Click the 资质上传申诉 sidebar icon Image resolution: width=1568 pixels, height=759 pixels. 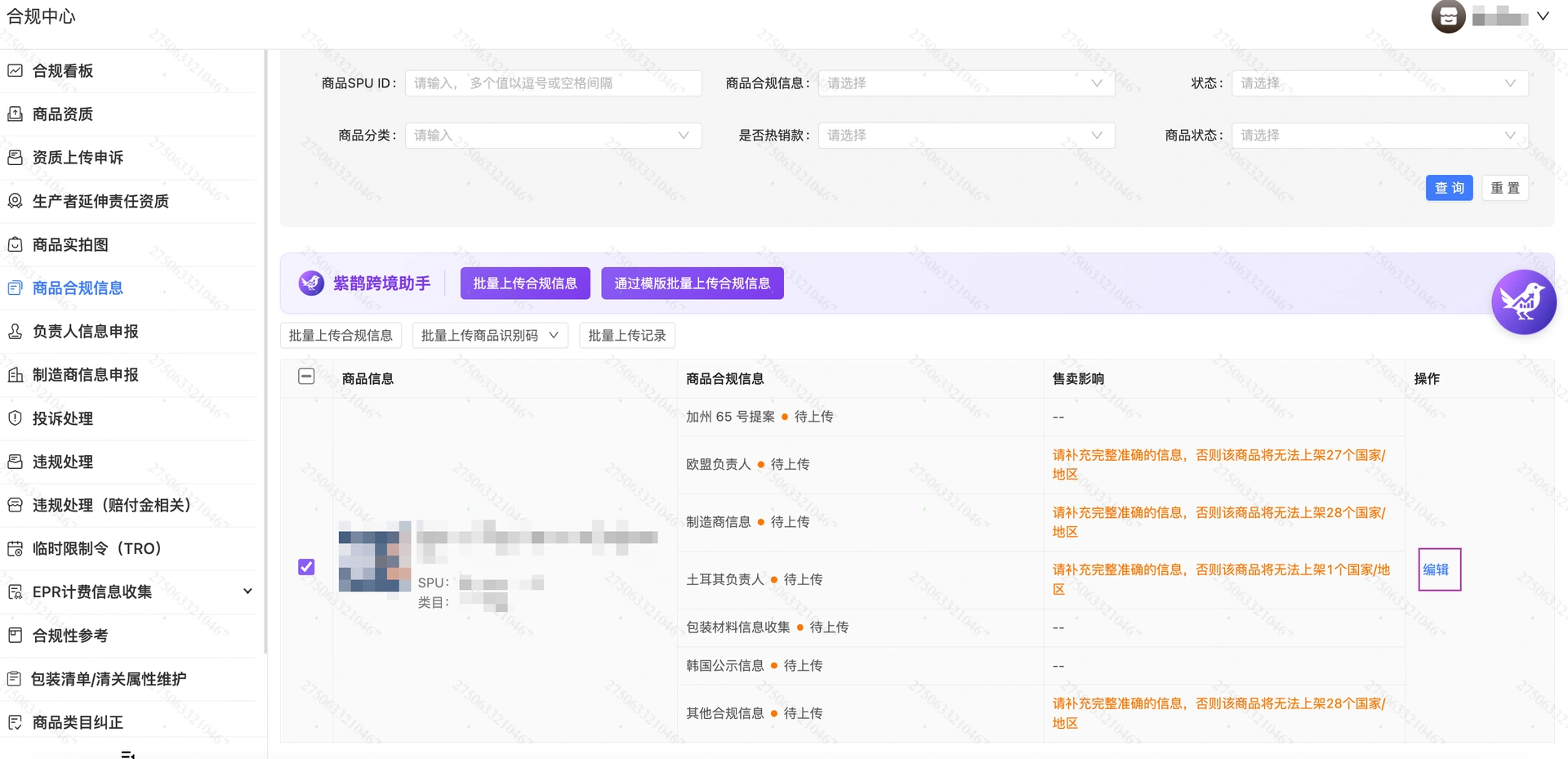point(15,157)
